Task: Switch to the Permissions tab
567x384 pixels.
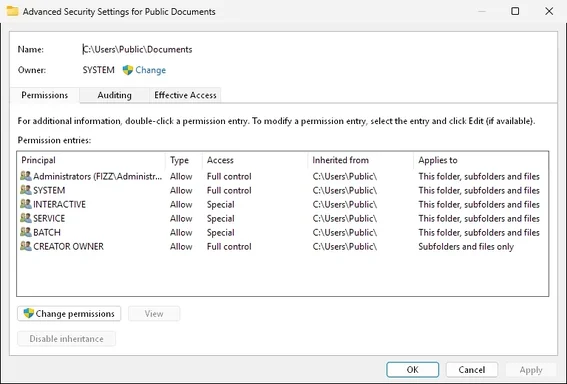Action: tap(44, 95)
